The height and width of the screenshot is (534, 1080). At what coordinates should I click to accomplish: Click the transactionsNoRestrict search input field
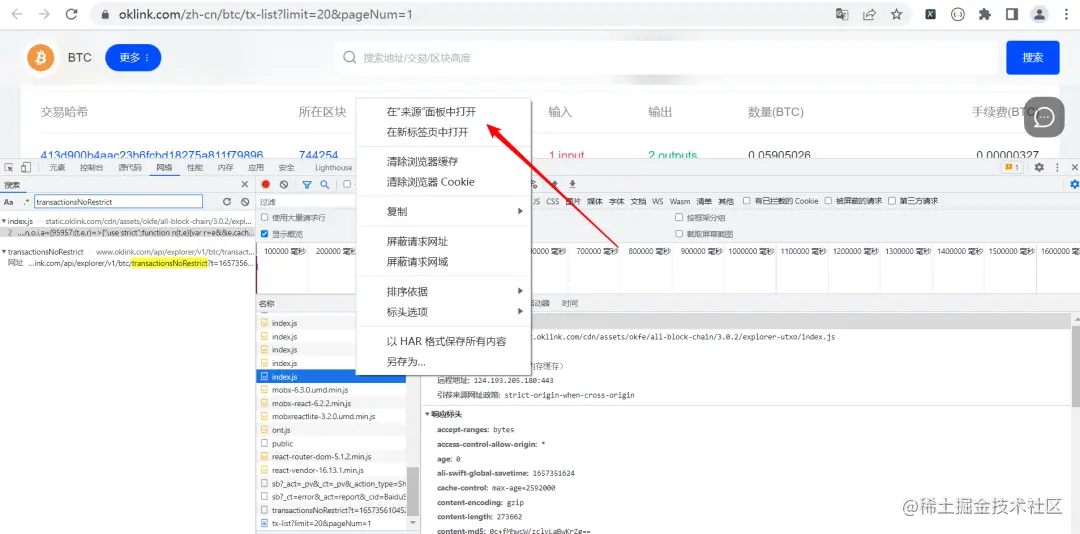[118, 202]
